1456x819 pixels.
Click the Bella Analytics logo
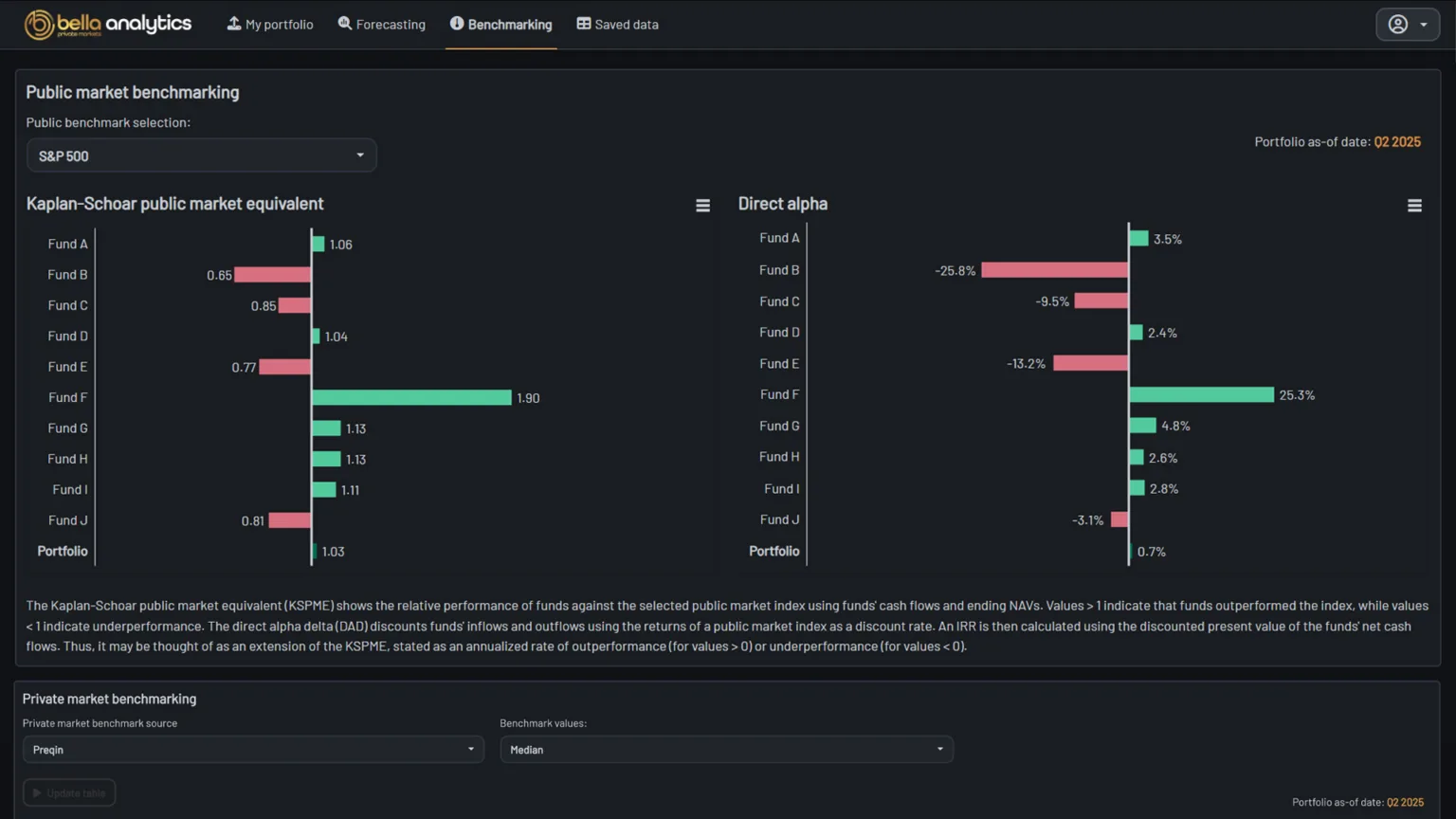tap(108, 25)
